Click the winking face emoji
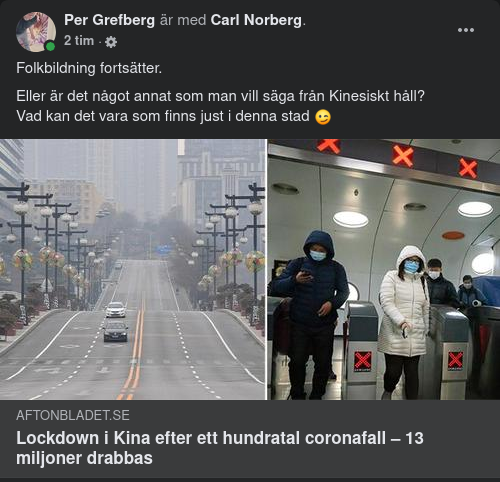This screenshot has width=500, height=482. (323, 117)
